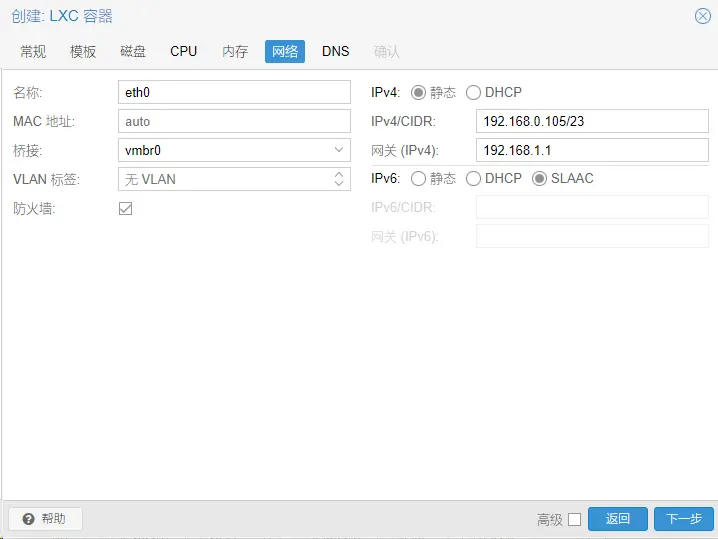Select IPv4 静态 static radio button
The width and height of the screenshot is (718, 539).
(418, 92)
